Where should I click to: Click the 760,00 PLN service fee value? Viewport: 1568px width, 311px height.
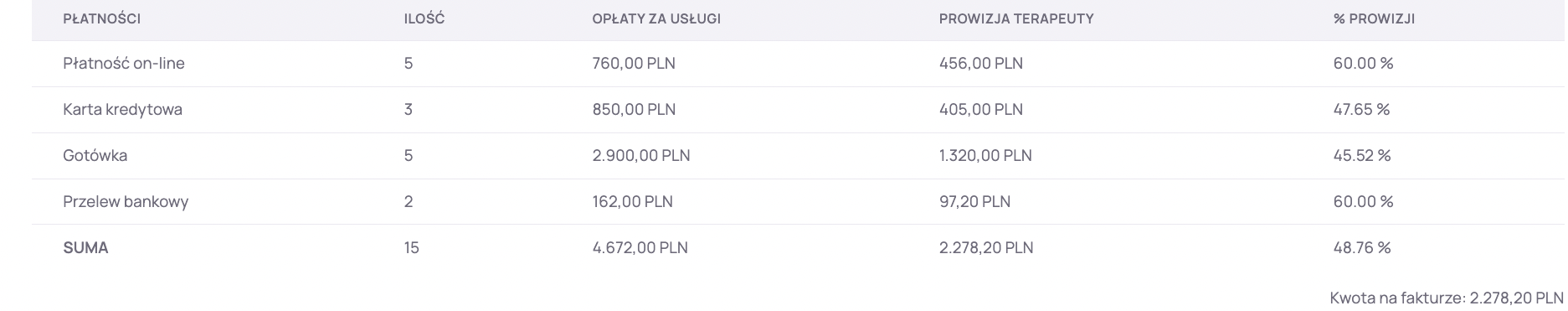pyautogui.click(x=634, y=63)
